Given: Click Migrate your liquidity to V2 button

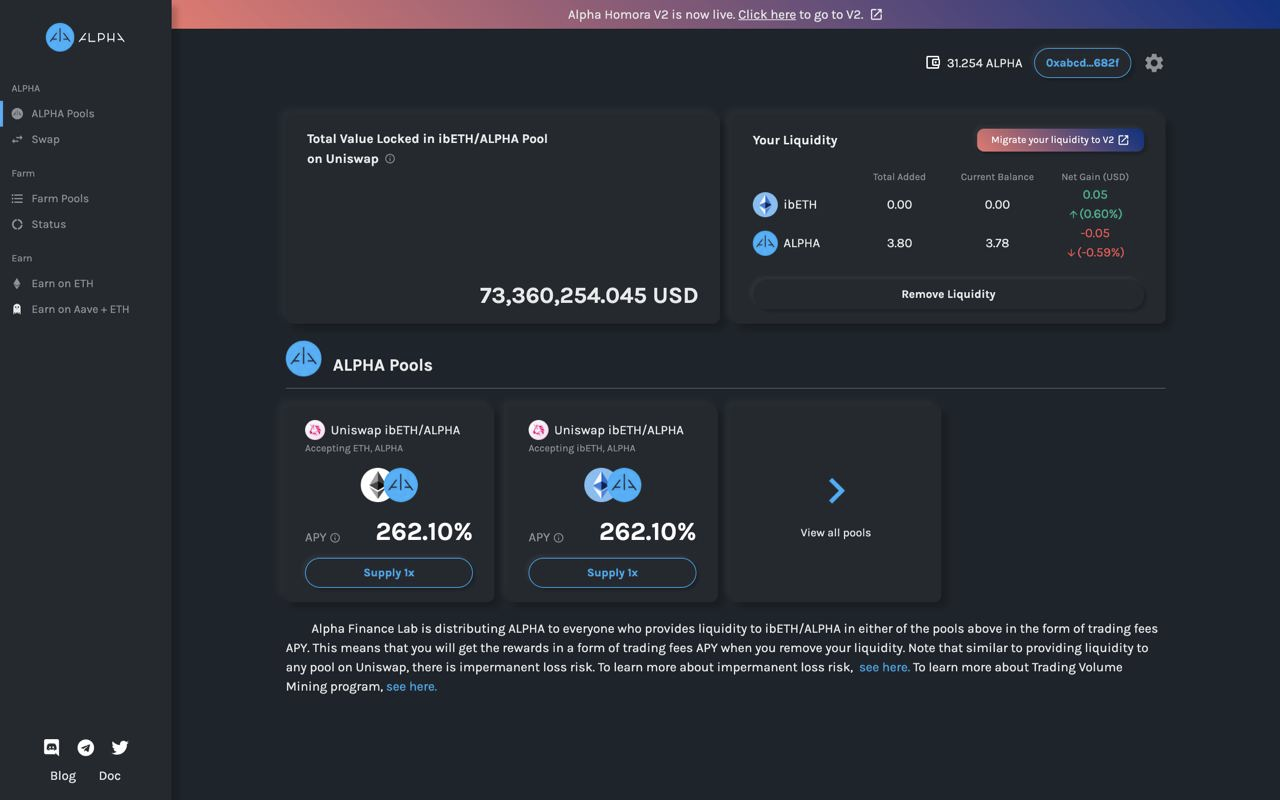Looking at the screenshot, I should point(1060,140).
